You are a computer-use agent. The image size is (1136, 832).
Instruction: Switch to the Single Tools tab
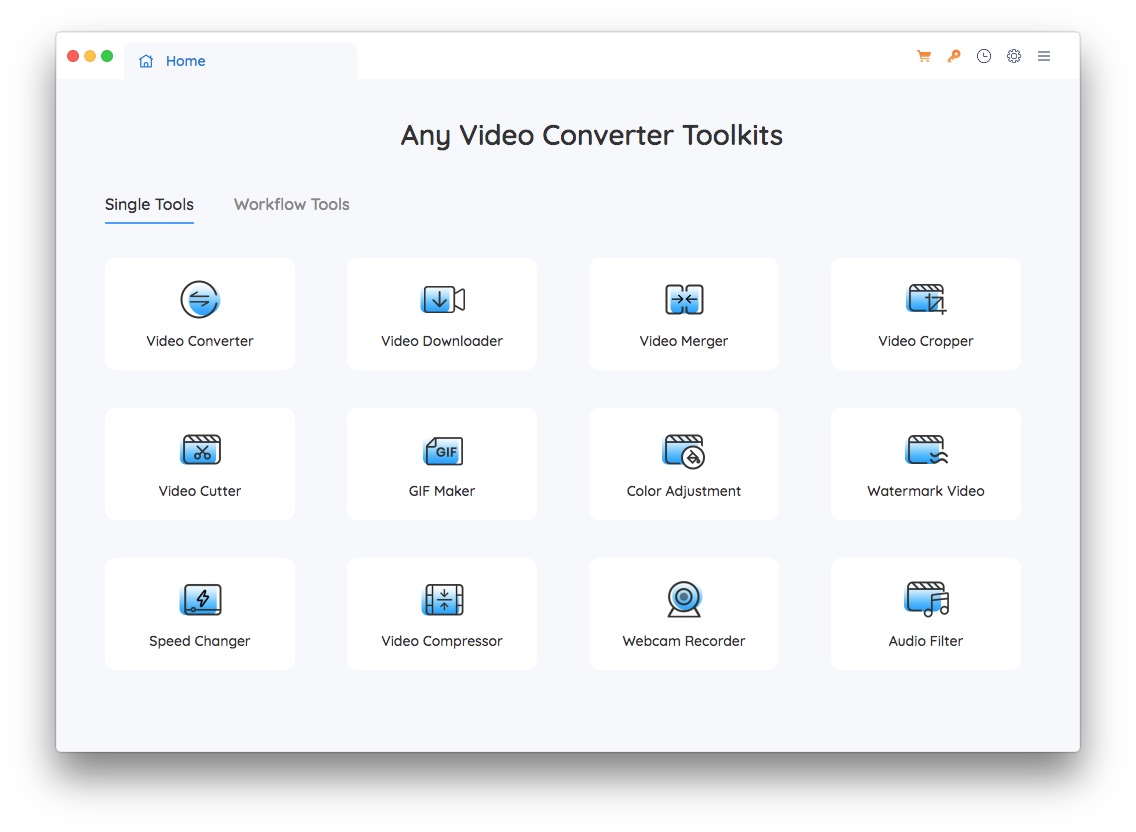click(x=149, y=204)
